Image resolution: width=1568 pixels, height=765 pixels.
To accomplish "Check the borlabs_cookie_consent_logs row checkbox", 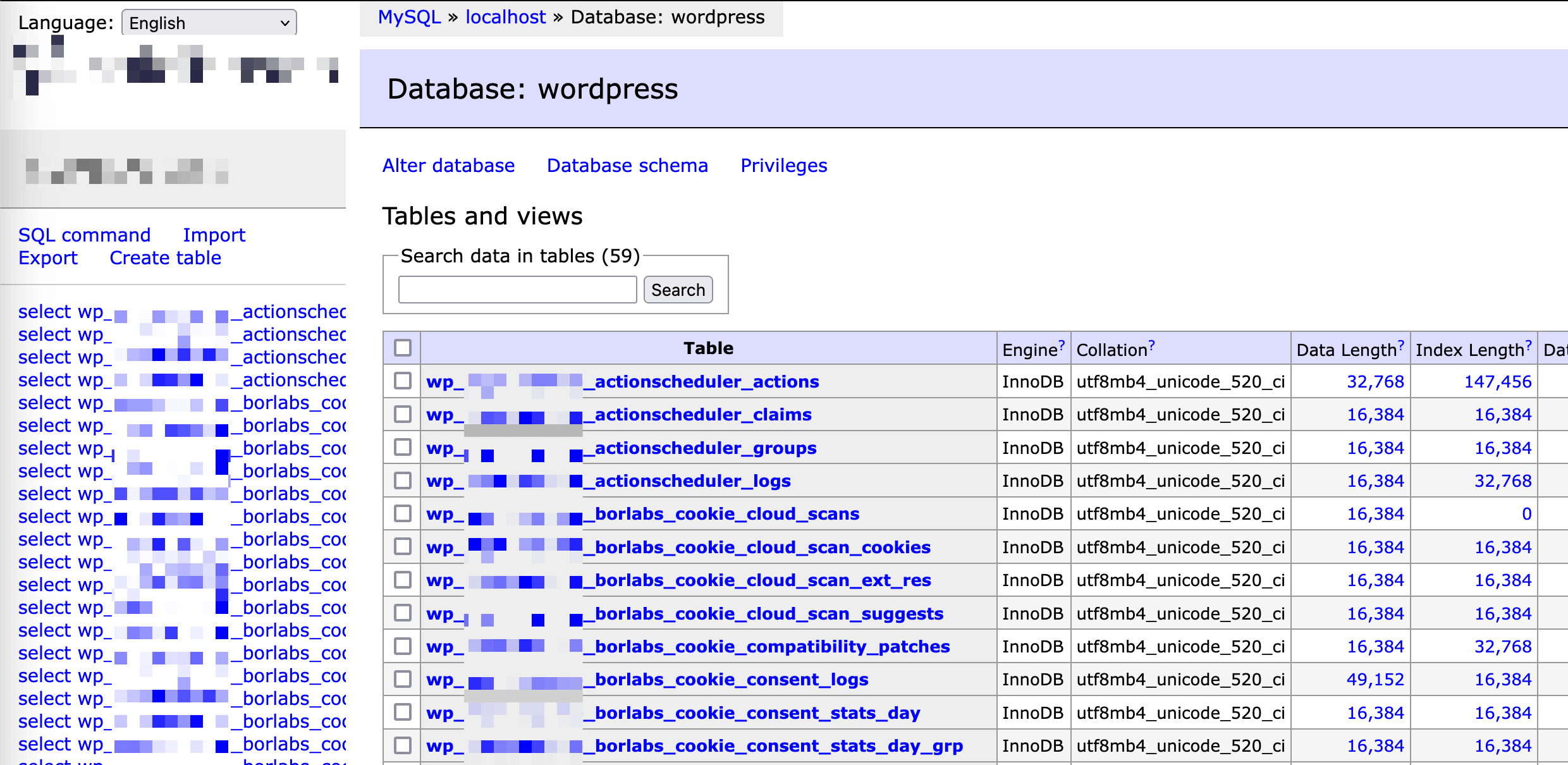I will 403,679.
